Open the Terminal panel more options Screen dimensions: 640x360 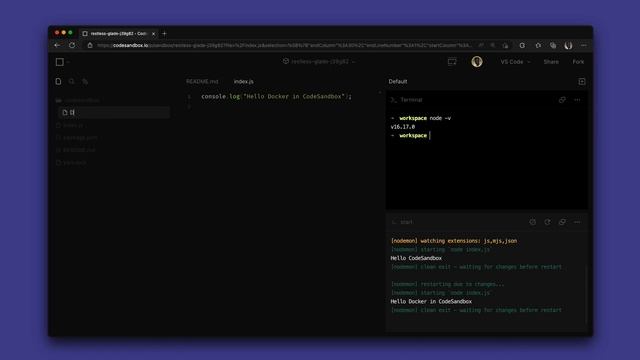coord(577,100)
